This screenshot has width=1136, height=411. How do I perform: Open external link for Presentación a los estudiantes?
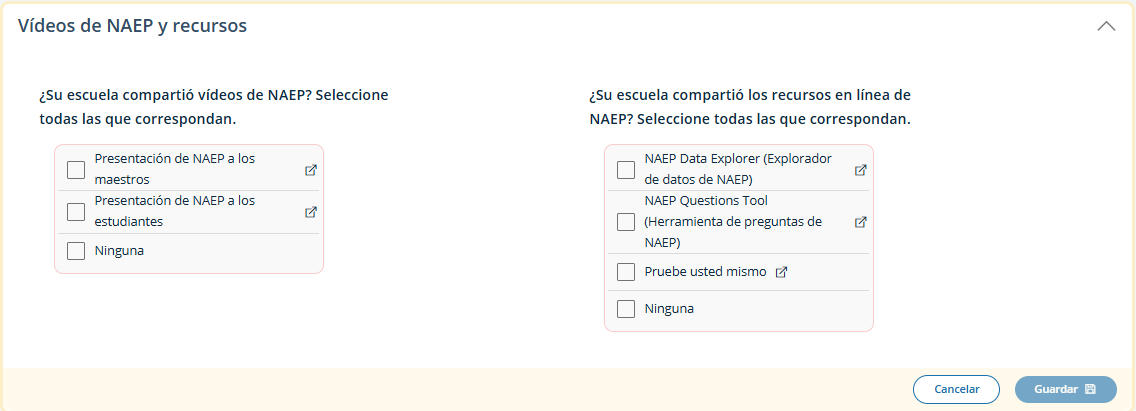click(311, 212)
